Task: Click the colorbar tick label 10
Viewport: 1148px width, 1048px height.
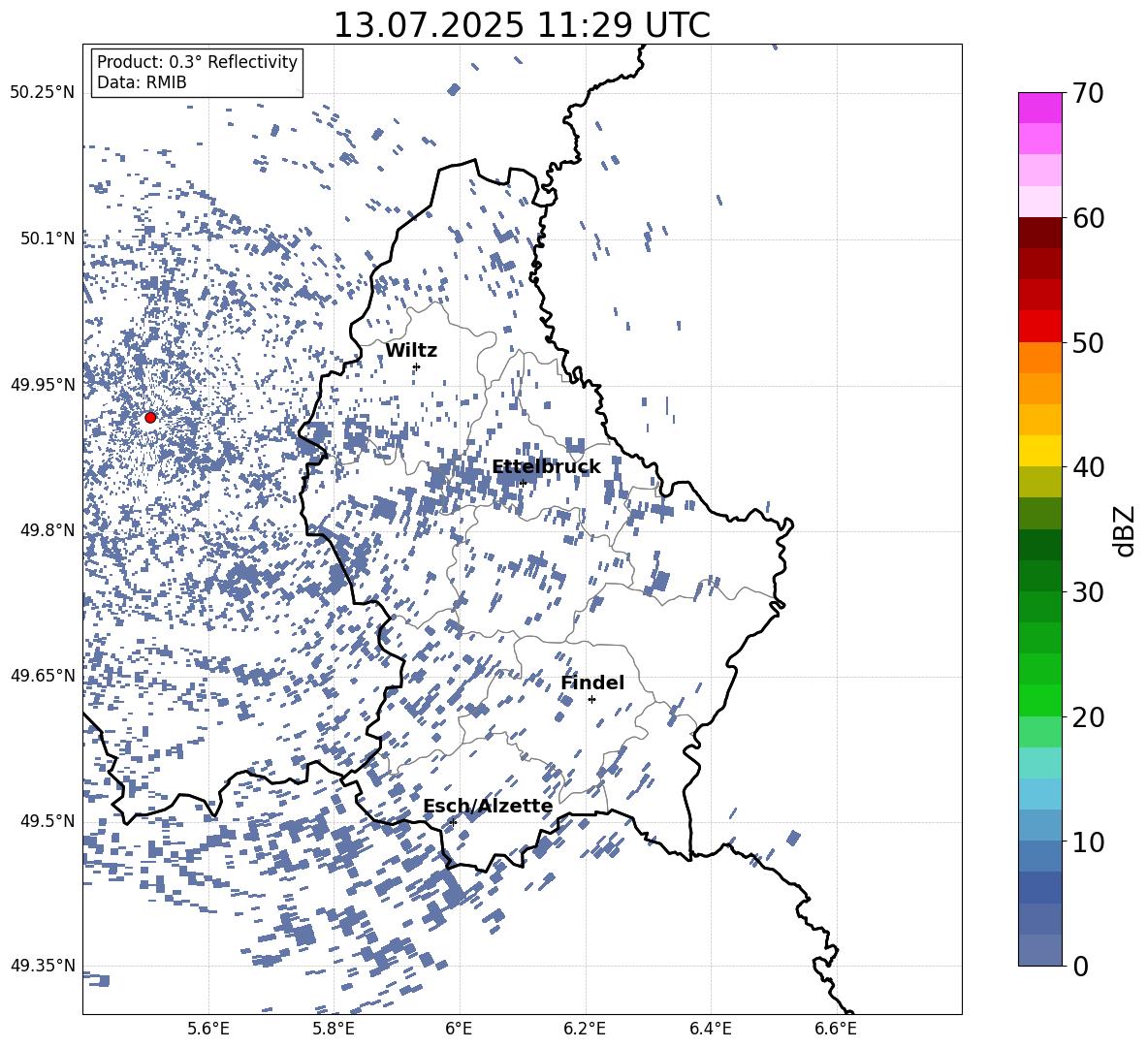Action: [1087, 842]
